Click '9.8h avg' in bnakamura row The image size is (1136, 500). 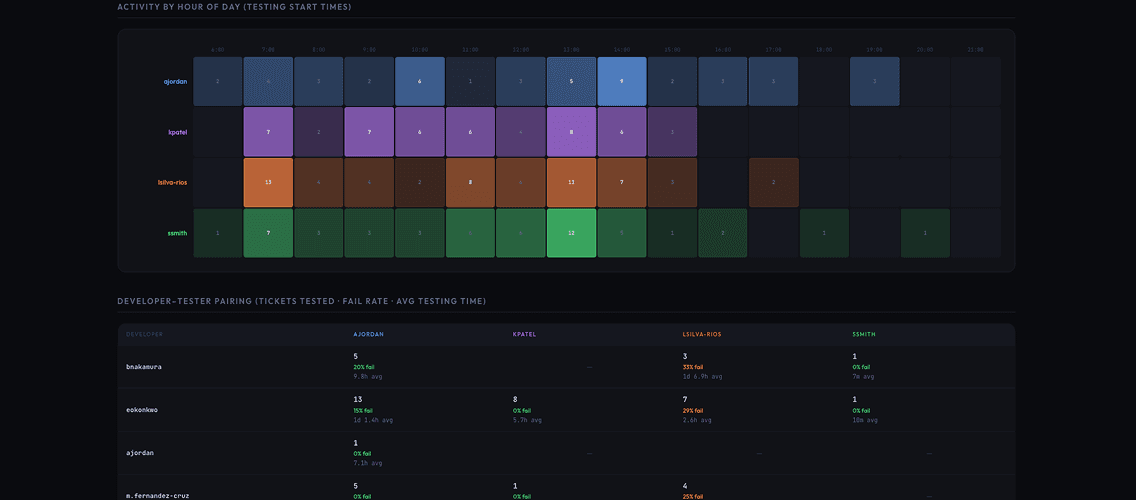click(x=367, y=377)
